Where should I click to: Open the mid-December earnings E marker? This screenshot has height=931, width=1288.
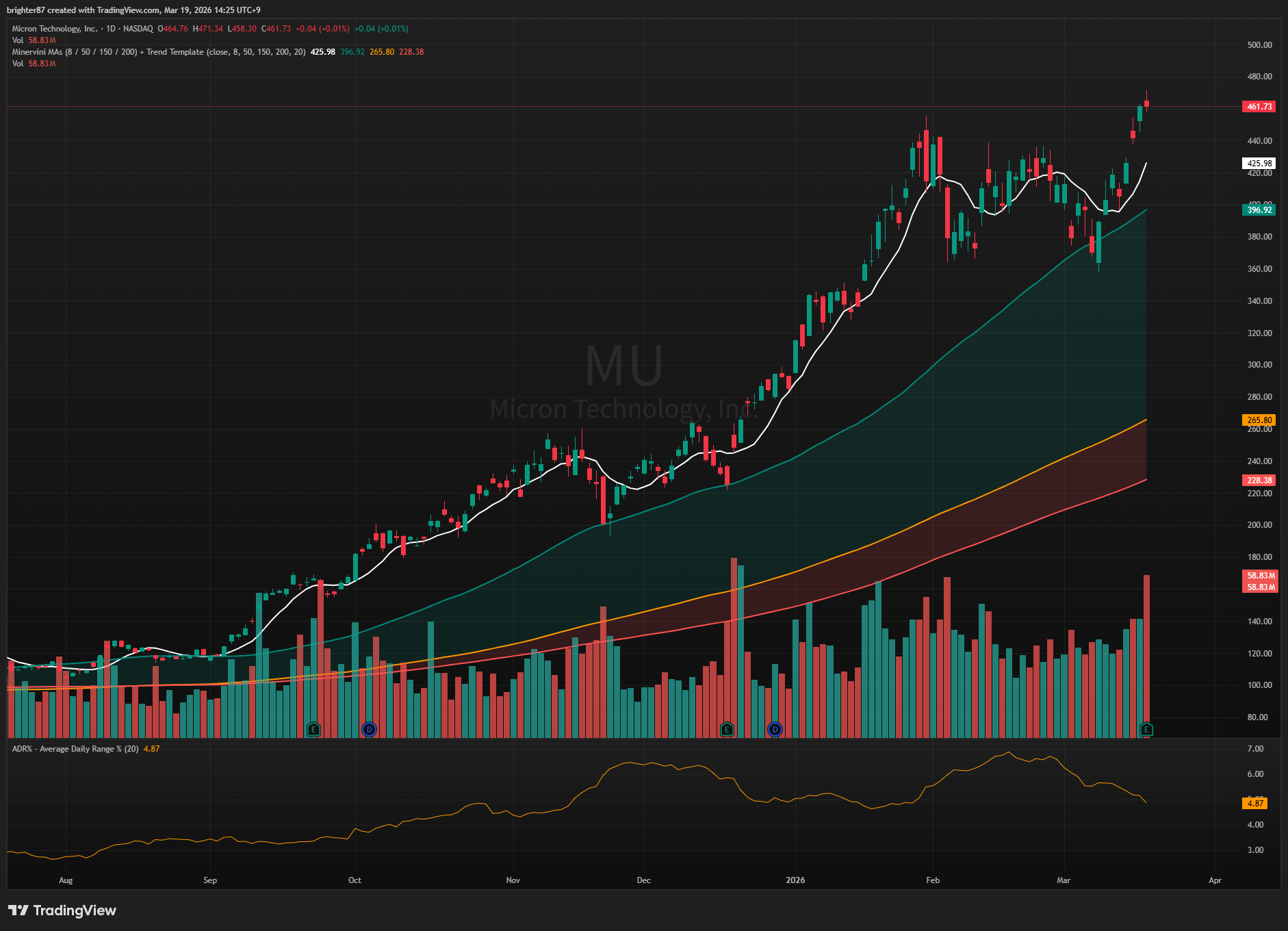click(x=727, y=729)
